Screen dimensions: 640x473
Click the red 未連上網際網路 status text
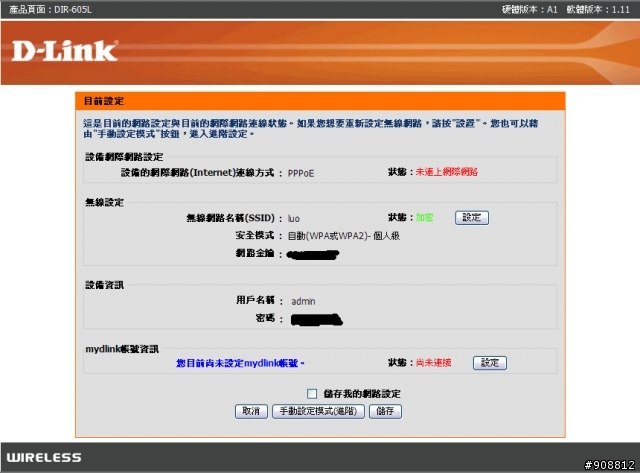(447, 172)
